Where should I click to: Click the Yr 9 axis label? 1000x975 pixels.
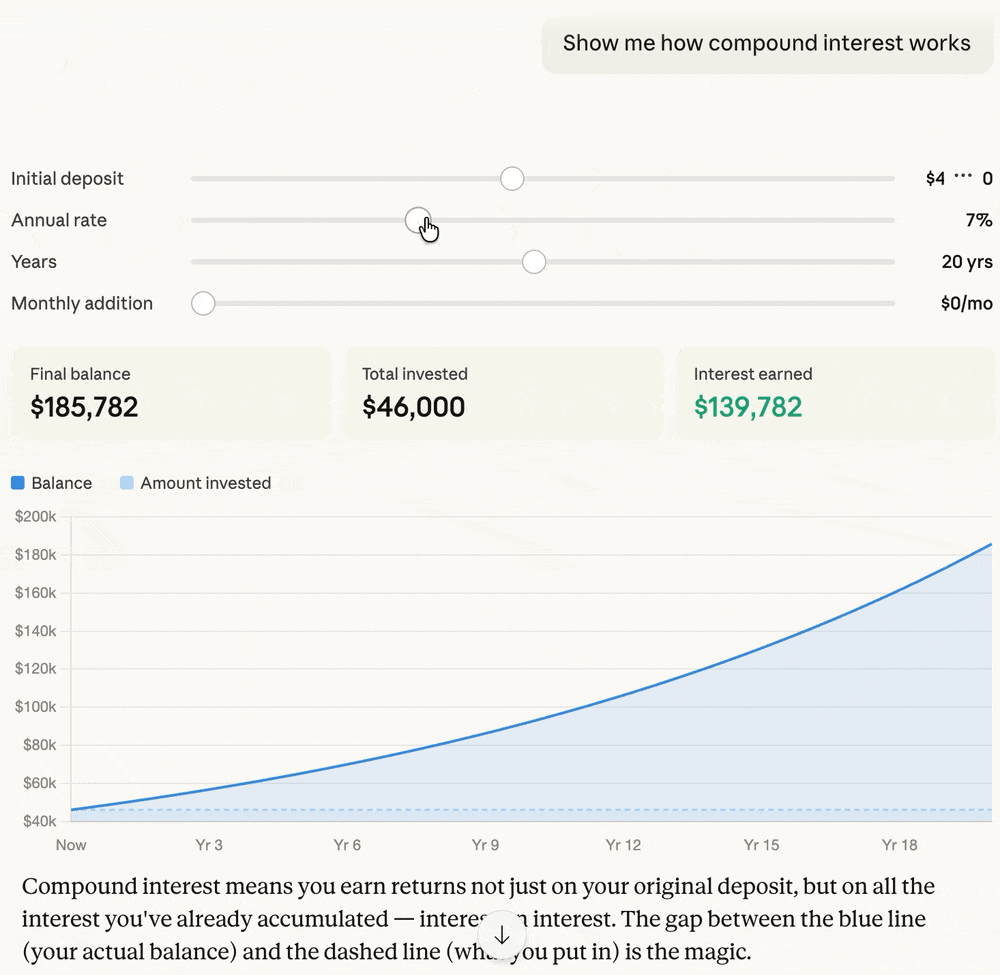tap(485, 845)
